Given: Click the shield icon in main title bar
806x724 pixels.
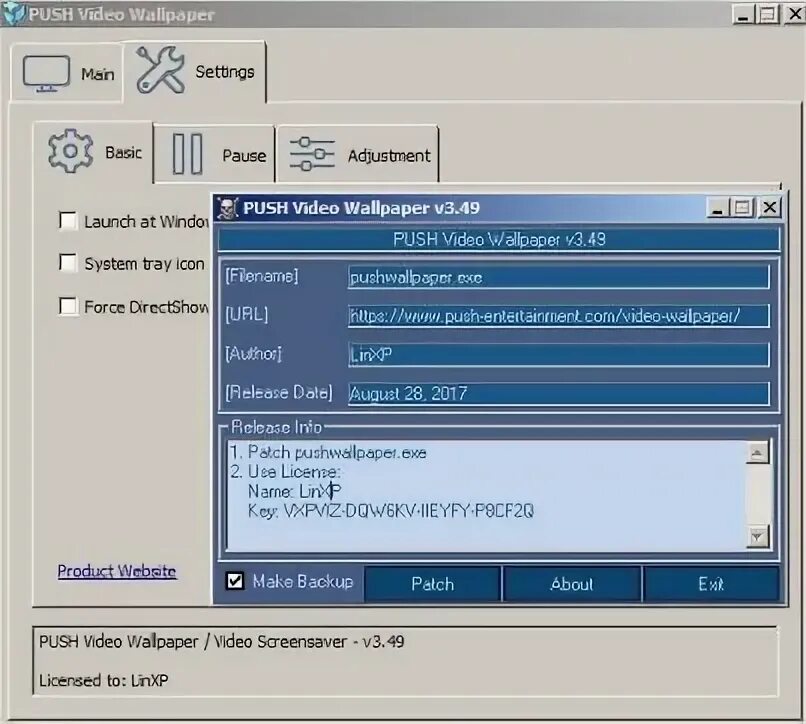Looking at the screenshot, I should (13, 13).
